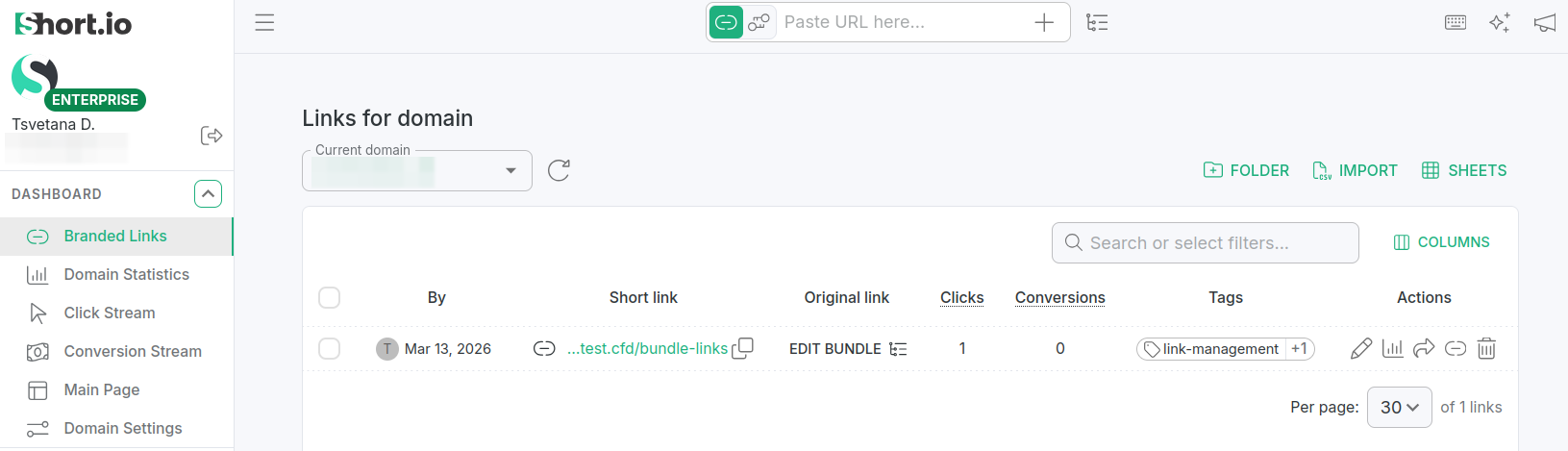Toggle the select-all checkbox in table header

pyautogui.click(x=329, y=297)
